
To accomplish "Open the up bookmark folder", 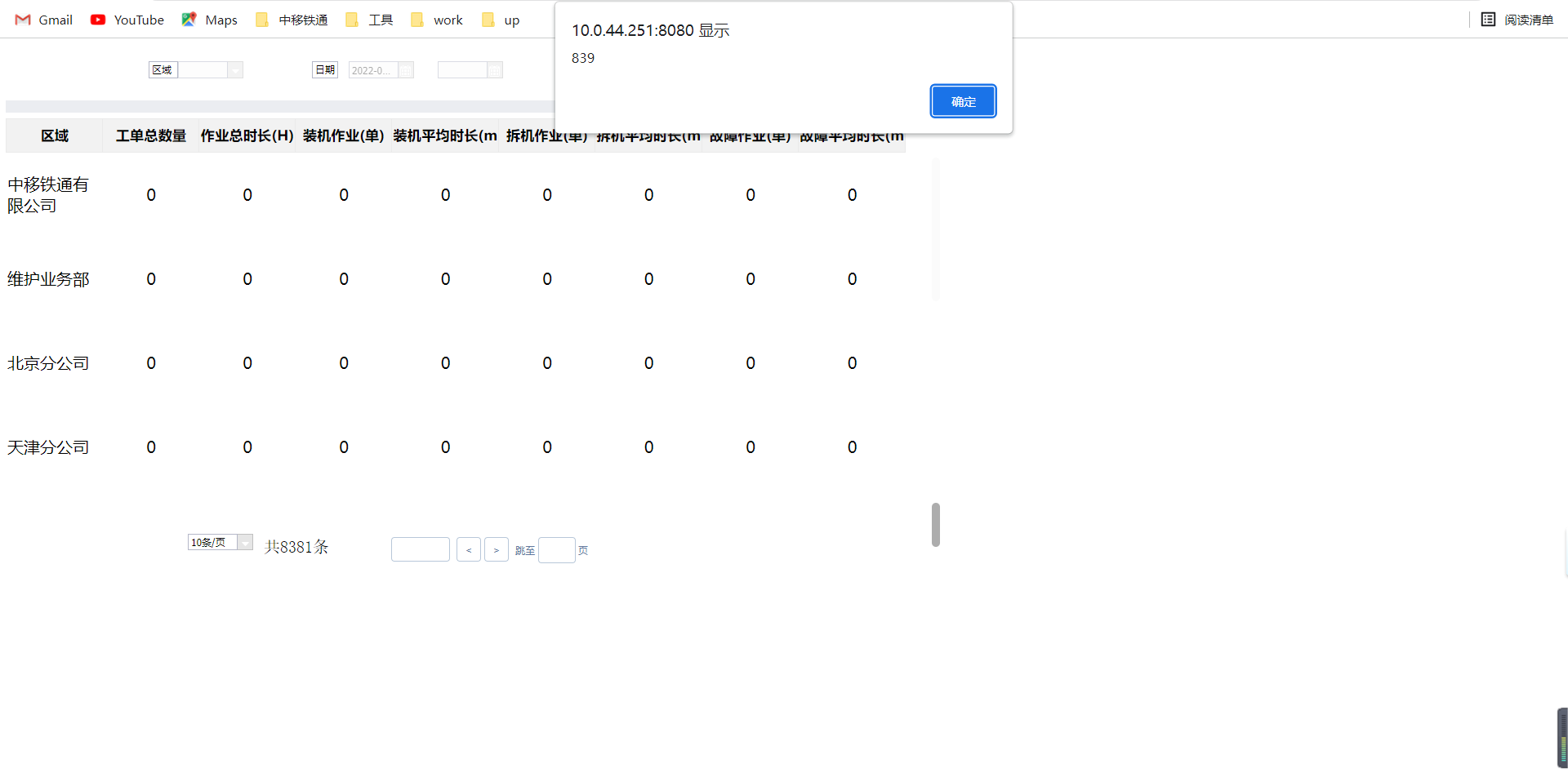I will [x=501, y=20].
